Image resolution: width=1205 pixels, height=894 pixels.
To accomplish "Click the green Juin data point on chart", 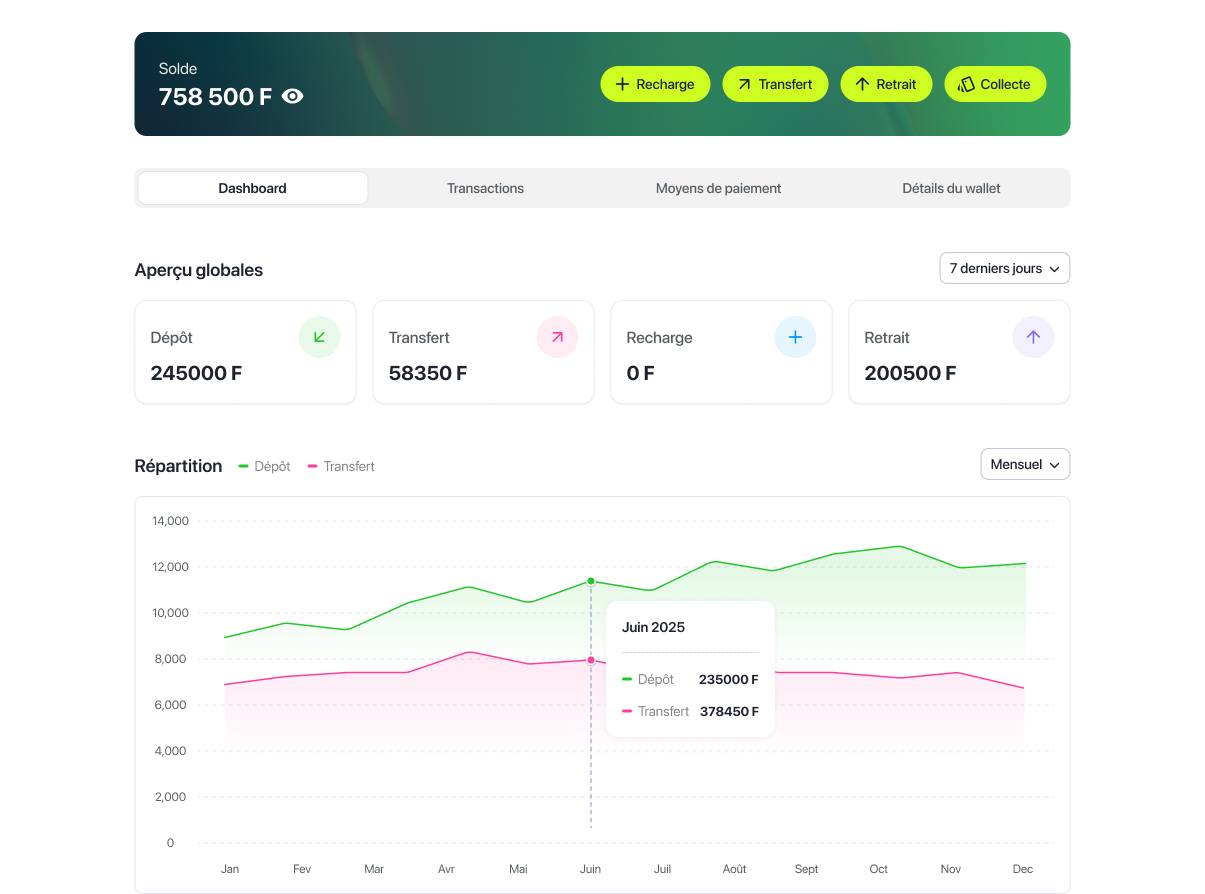I will 591,581.
